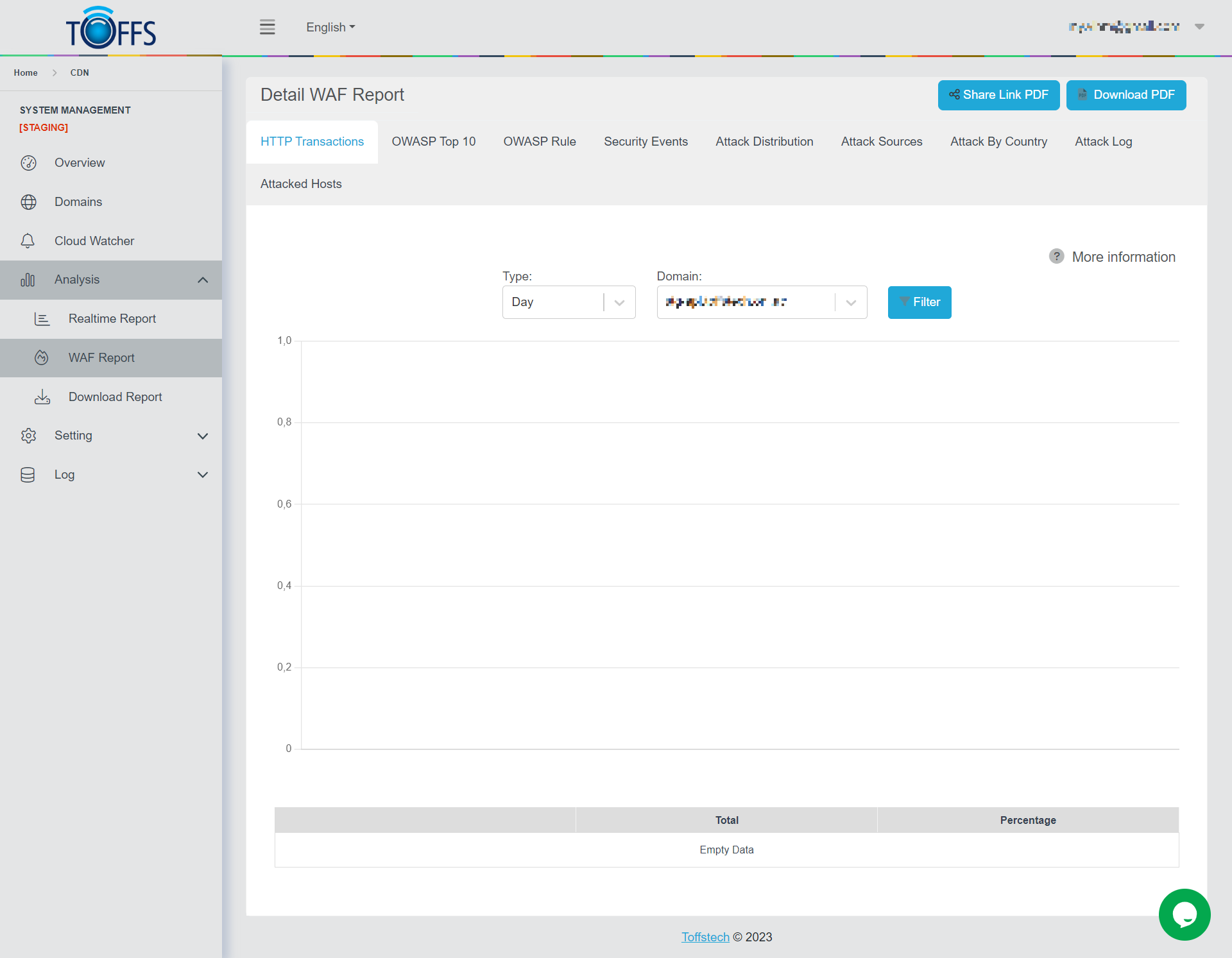The height and width of the screenshot is (958, 1232).
Task: Open the English language dropdown
Action: click(330, 28)
